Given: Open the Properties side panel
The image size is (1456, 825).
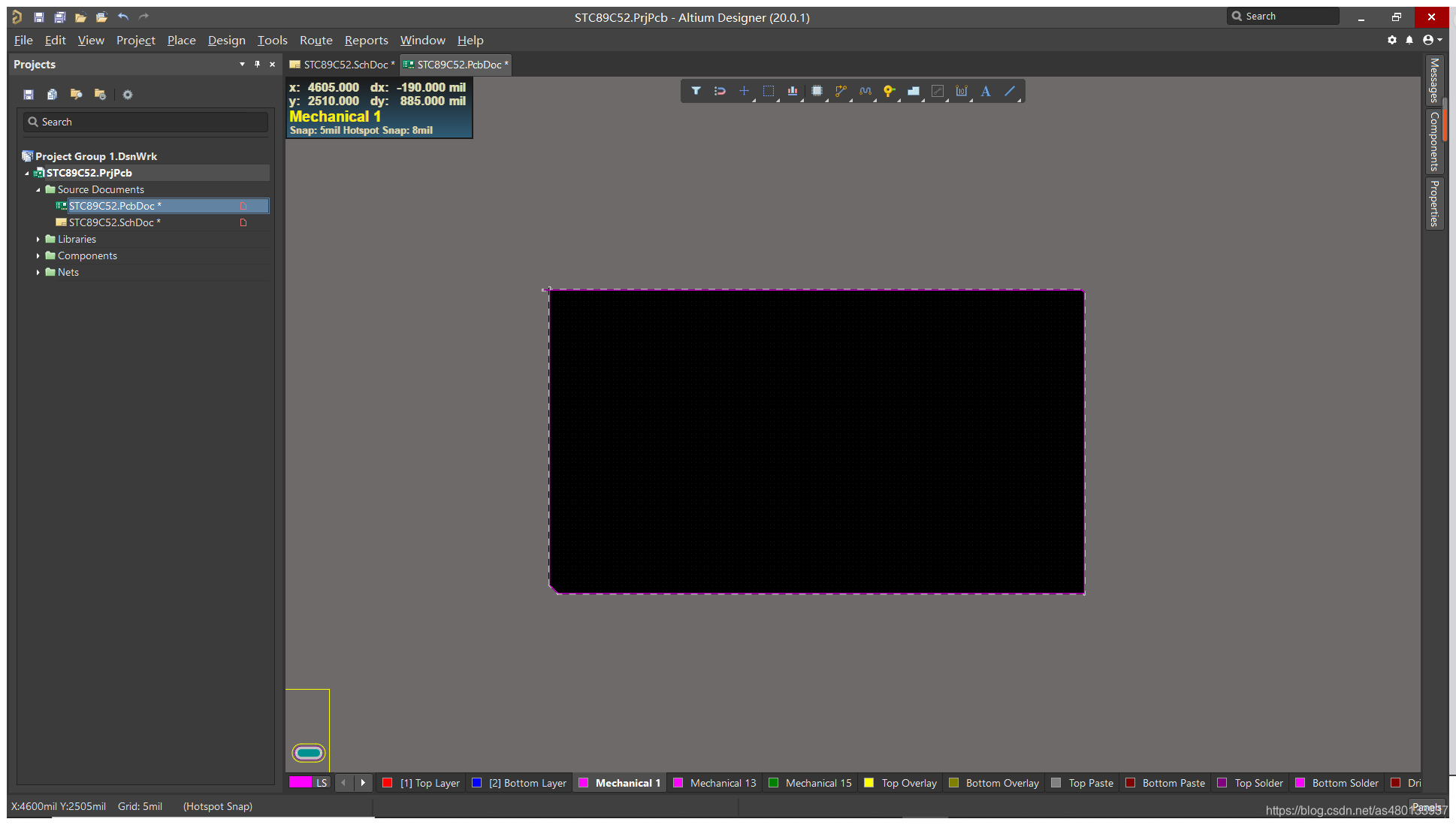Looking at the screenshot, I should pos(1434,203).
